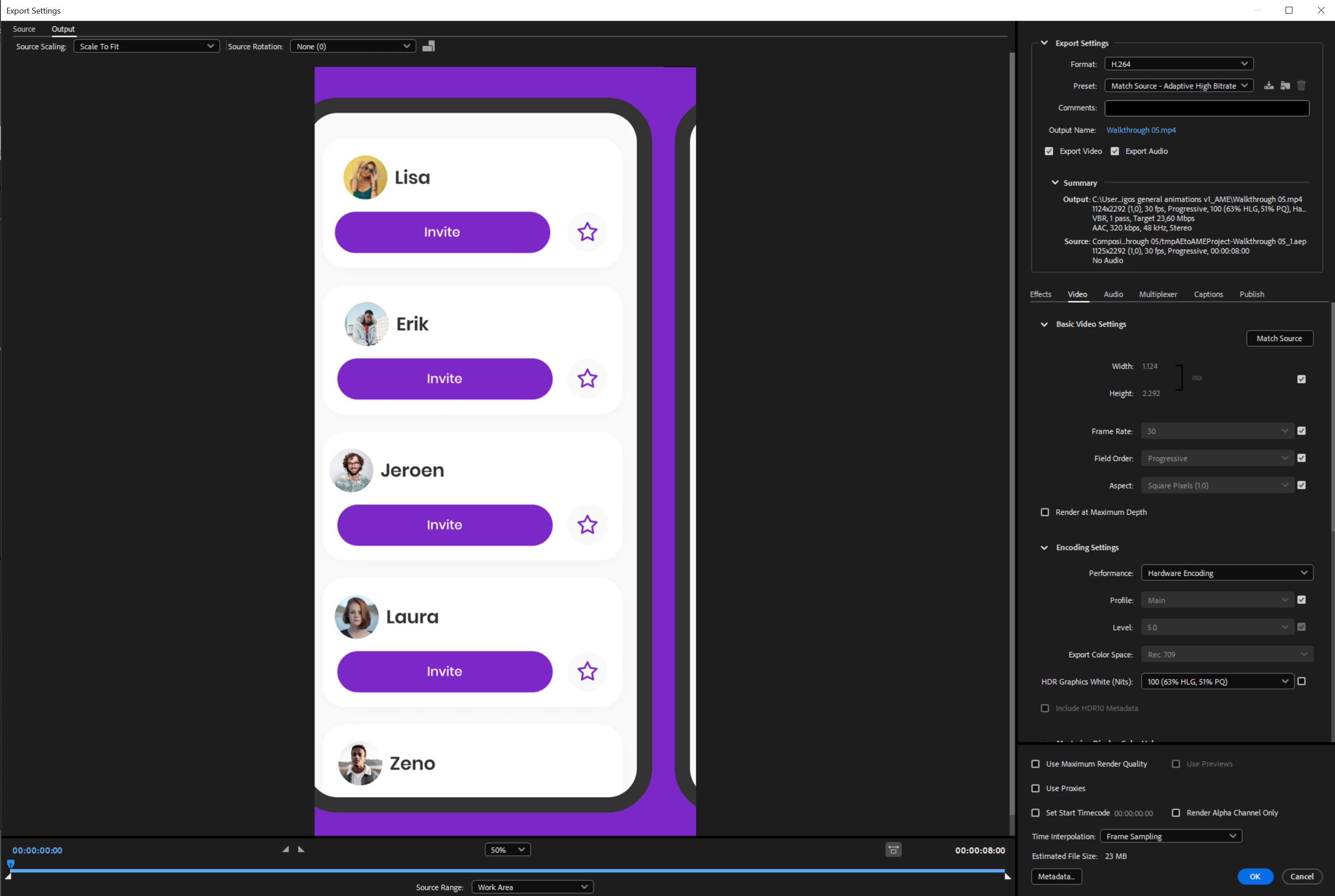Enable Use Maximum Render Quality
This screenshot has height=896, width=1335.
(x=1035, y=764)
